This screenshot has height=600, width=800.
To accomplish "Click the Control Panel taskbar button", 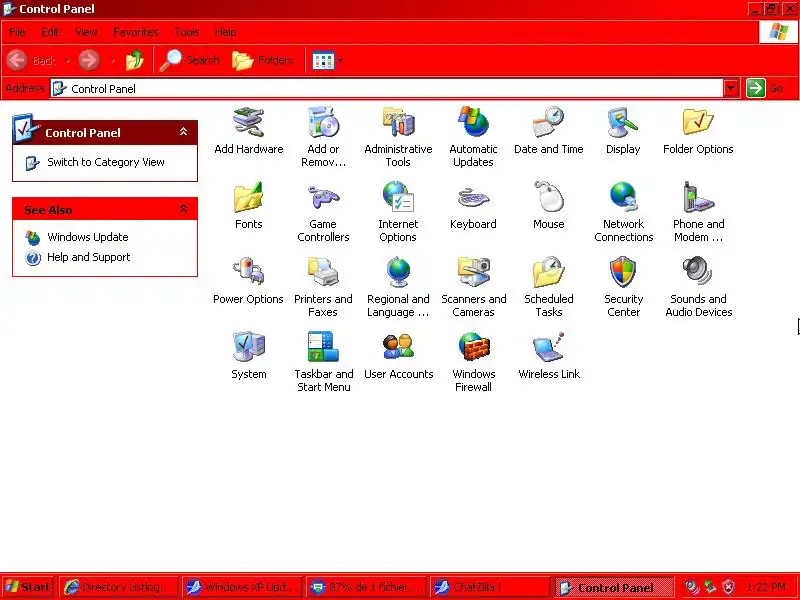I will coord(614,587).
